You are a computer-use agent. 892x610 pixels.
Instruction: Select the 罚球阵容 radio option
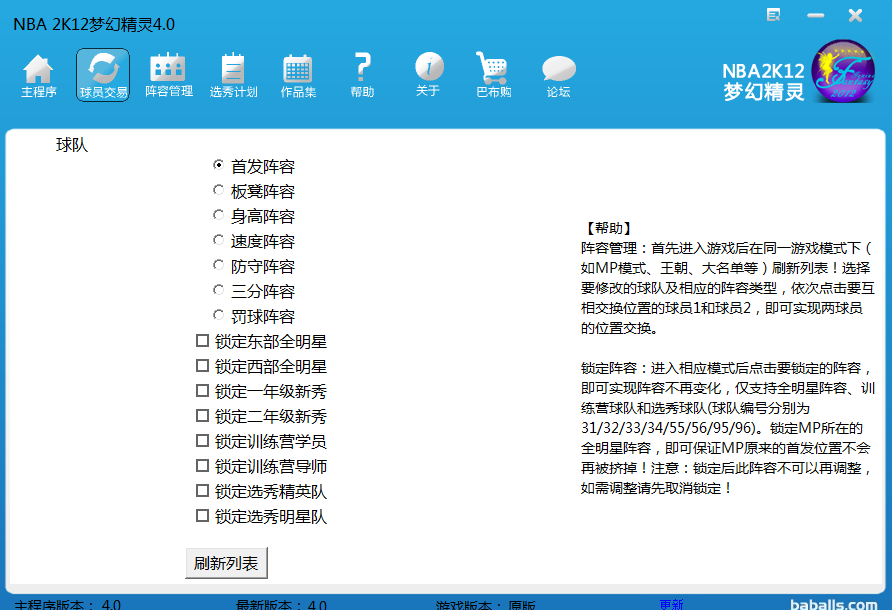pyautogui.click(x=219, y=315)
